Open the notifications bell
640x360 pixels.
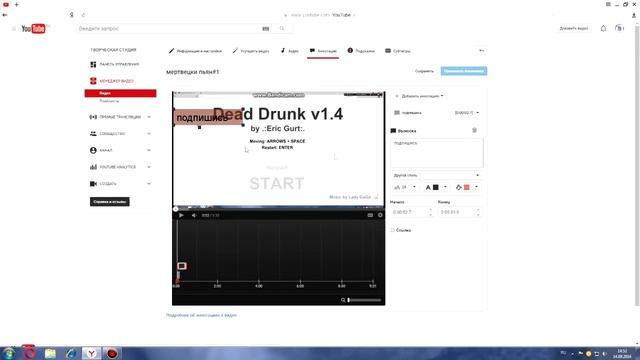(x=603, y=29)
